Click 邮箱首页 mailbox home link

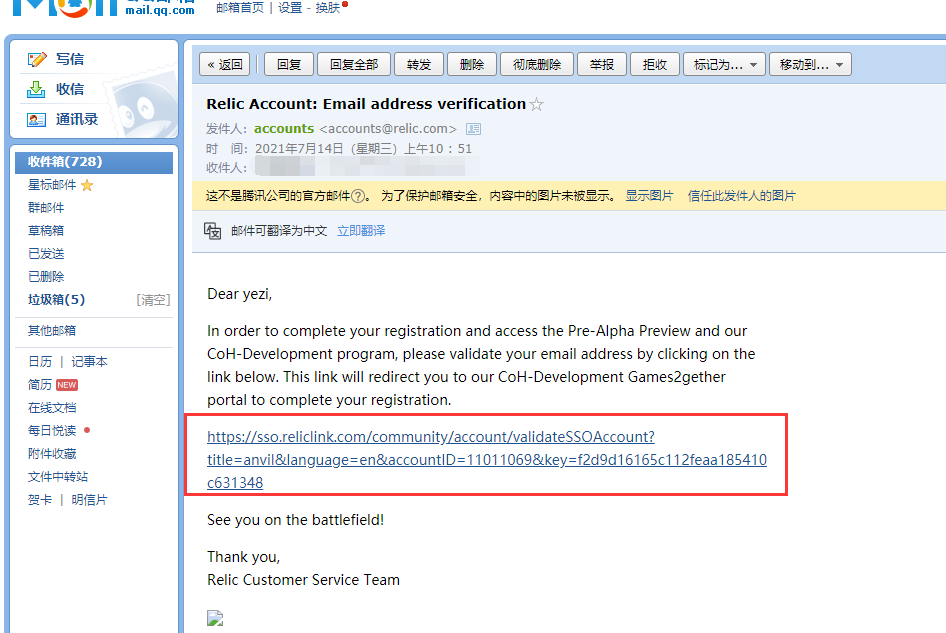coord(240,8)
